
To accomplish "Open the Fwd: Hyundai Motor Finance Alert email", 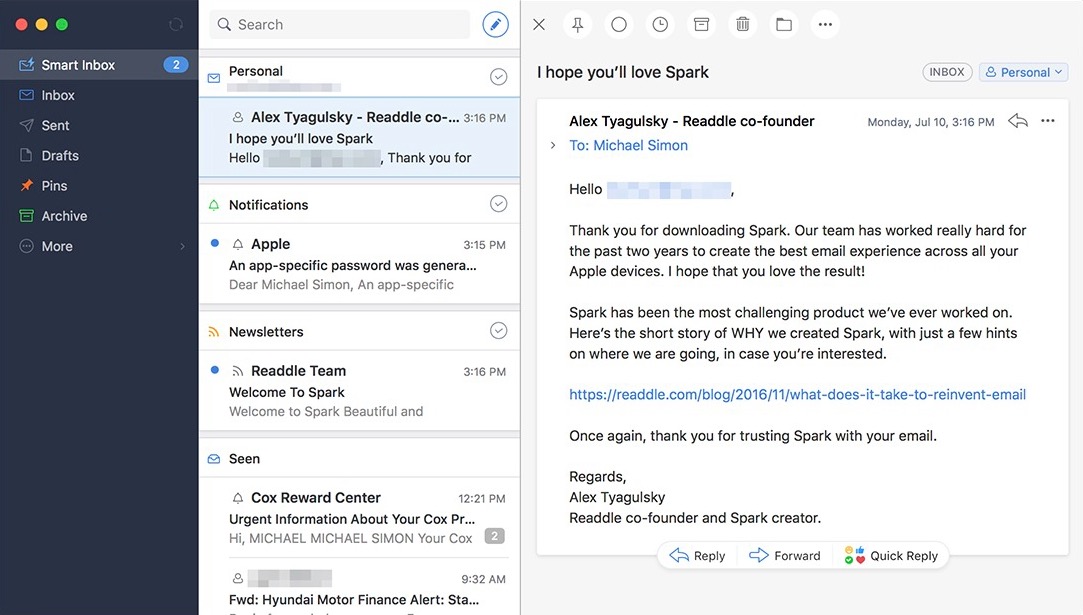I will (360, 587).
